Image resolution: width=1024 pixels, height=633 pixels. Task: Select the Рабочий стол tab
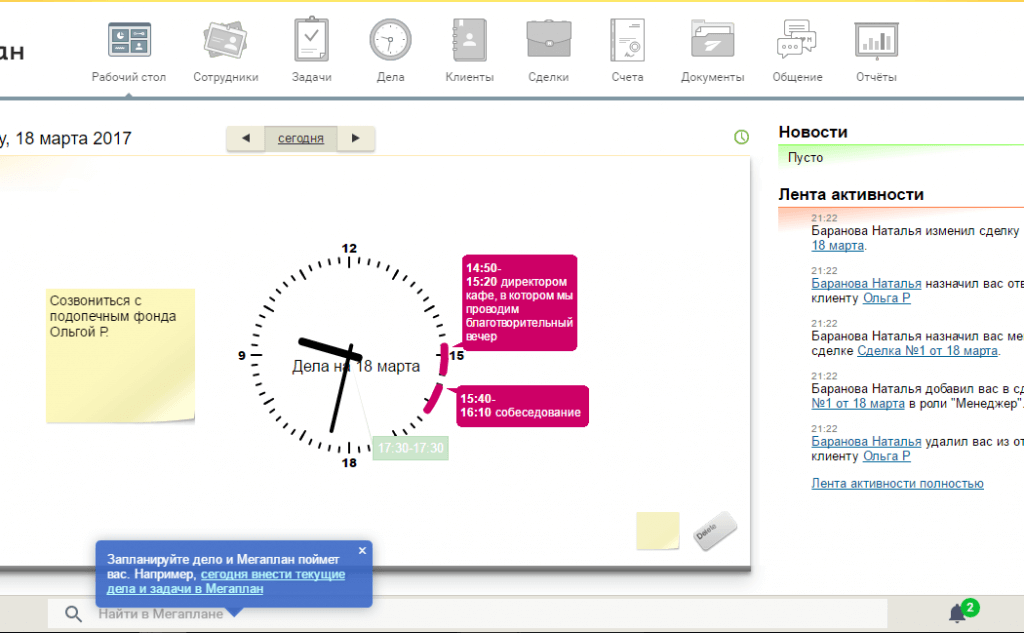(x=129, y=50)
